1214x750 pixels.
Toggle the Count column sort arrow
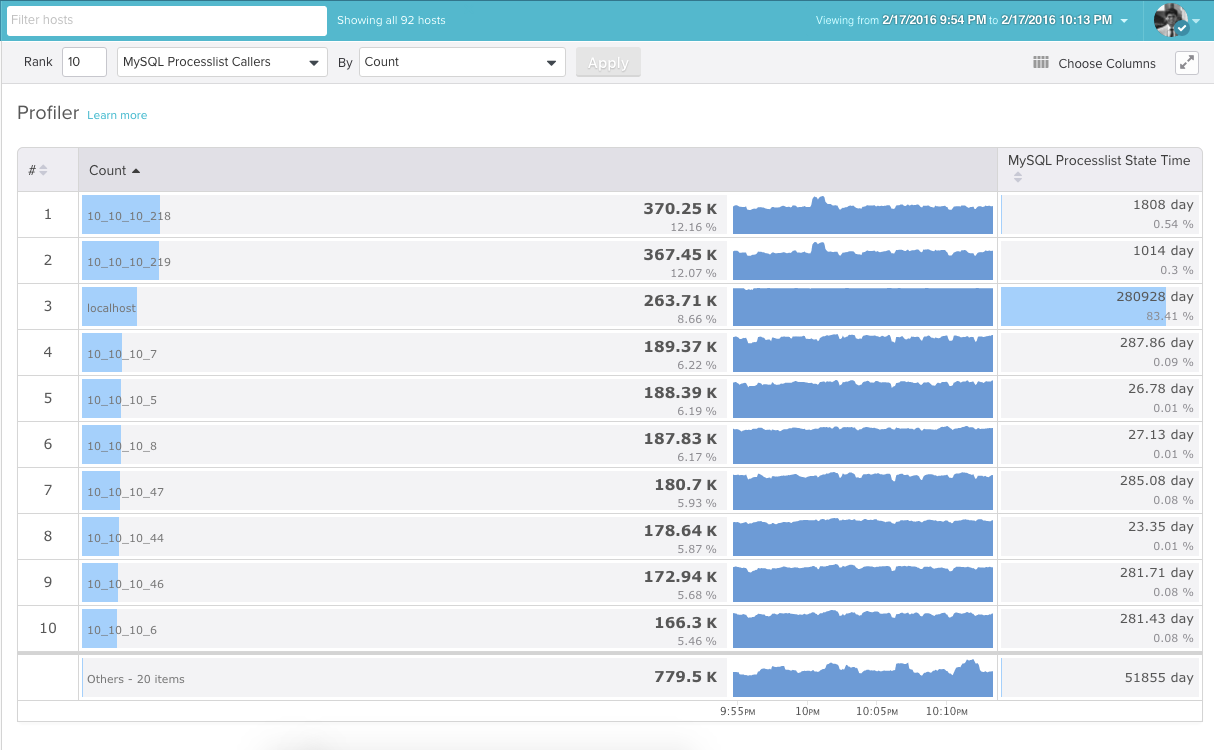136,171
